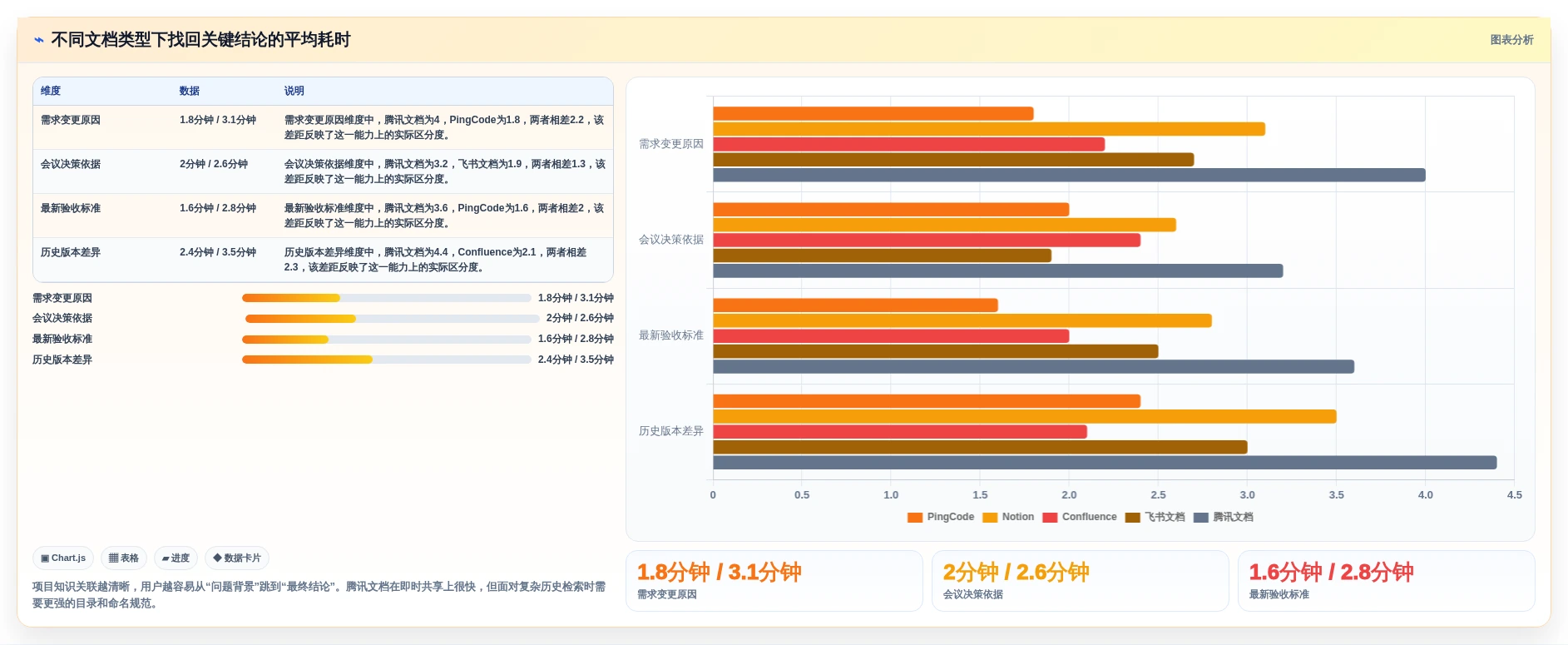Click PingCode bar in 需求变更原因 group
The image size is (1568, 645).
coord(873,113)
